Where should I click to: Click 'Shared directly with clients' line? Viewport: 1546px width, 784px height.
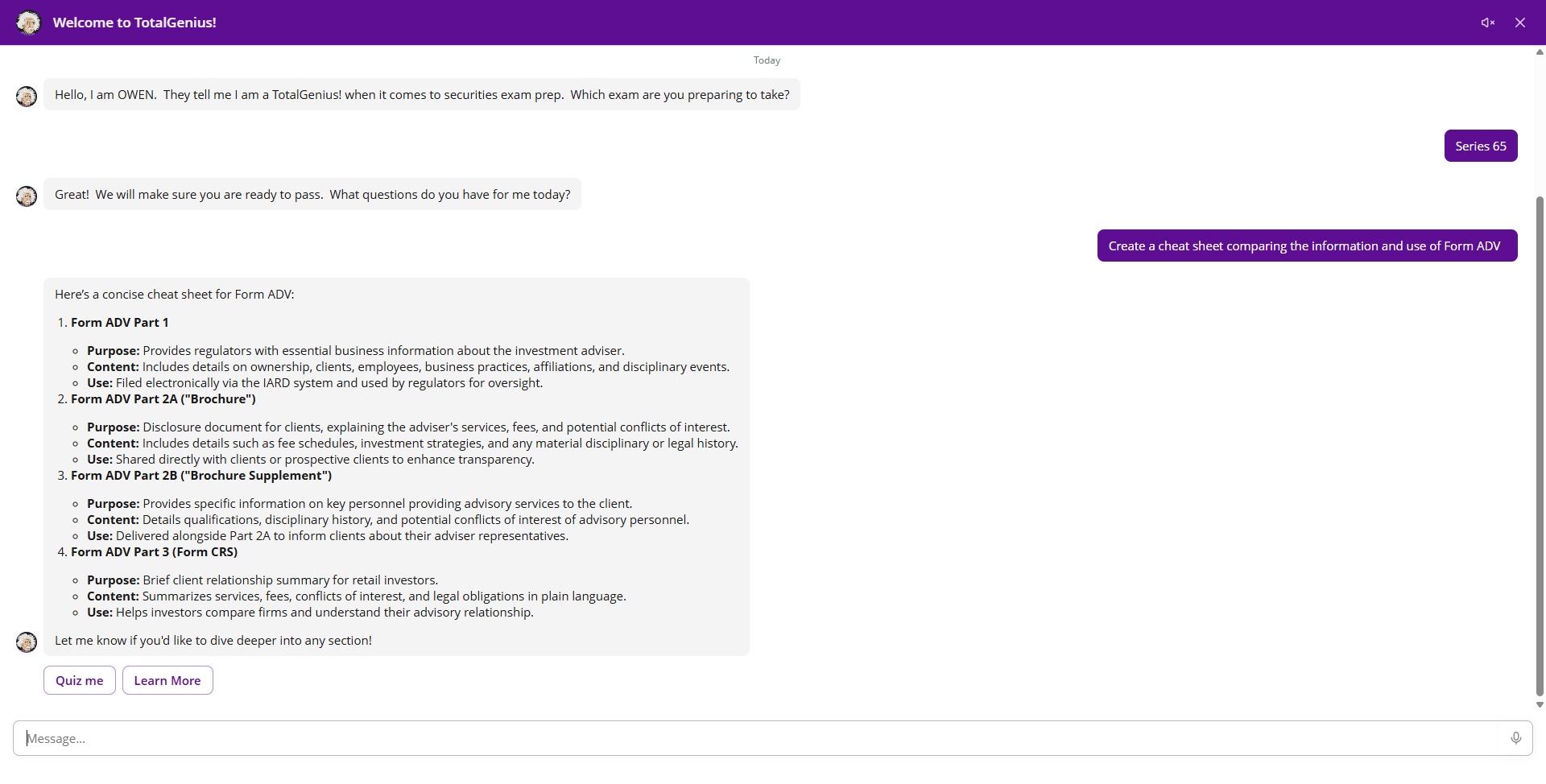click(x=311, y=459)
